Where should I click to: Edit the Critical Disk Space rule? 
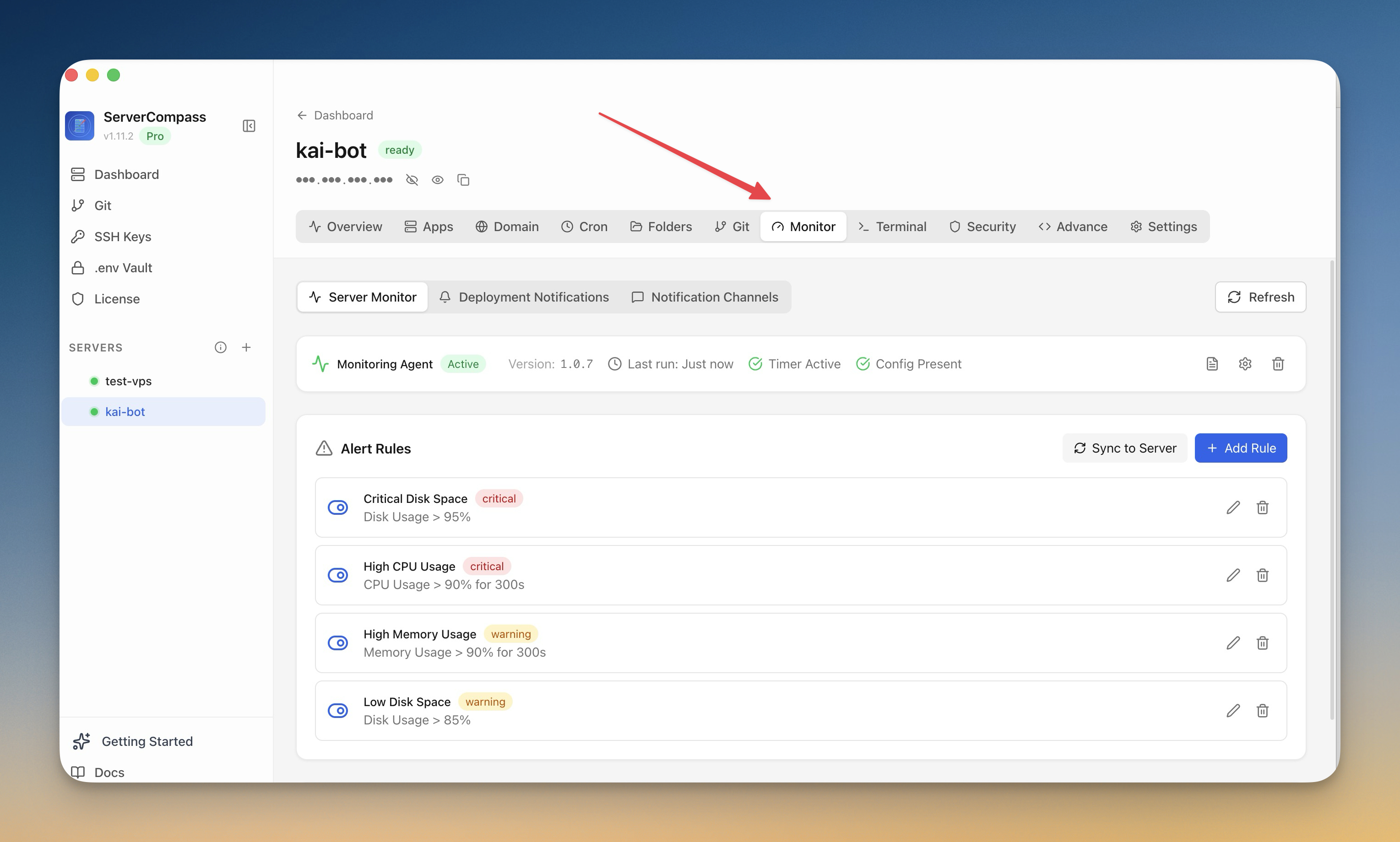(x=1232, y=507)
